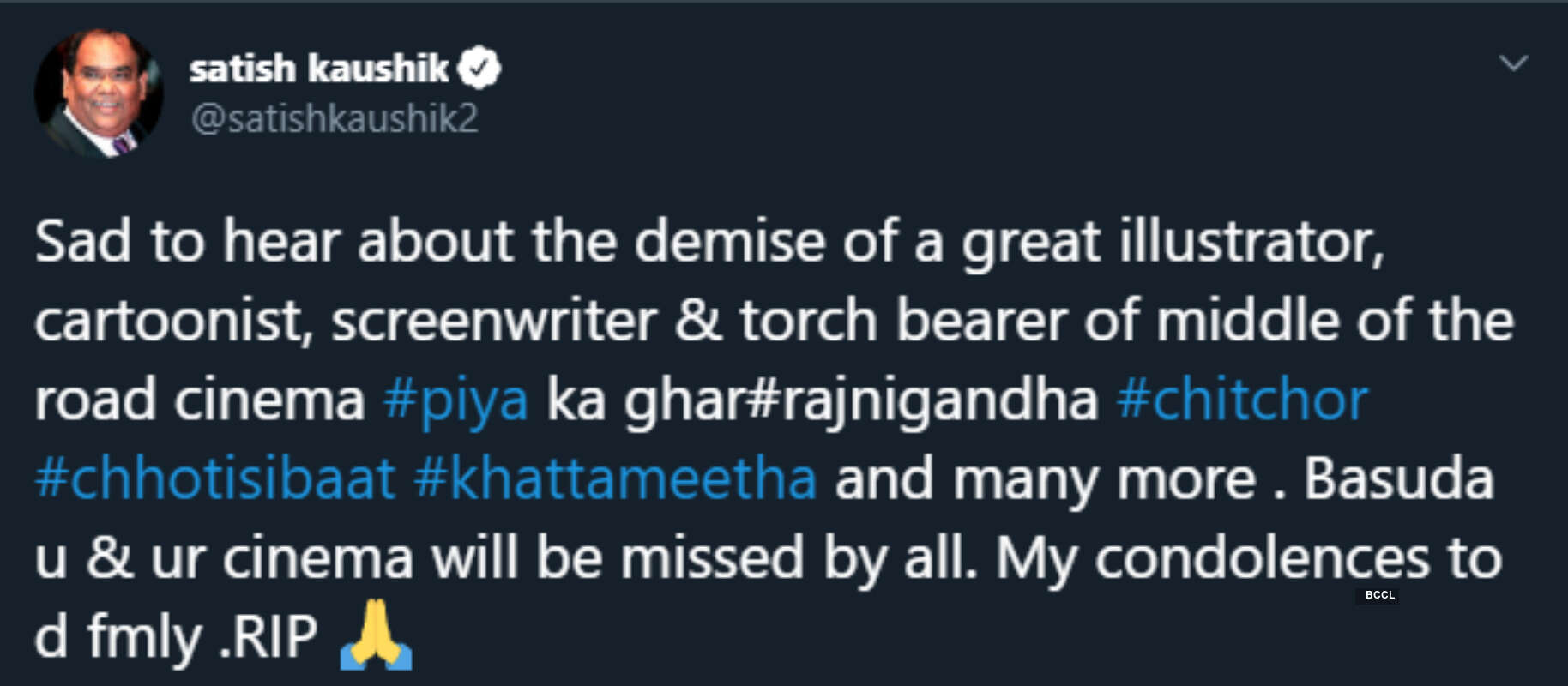Viewport: 1568px width, 686px height.
Task: Click the word screenwriter in the tweet
Action: pyautogui.click(x=494, y=322)
